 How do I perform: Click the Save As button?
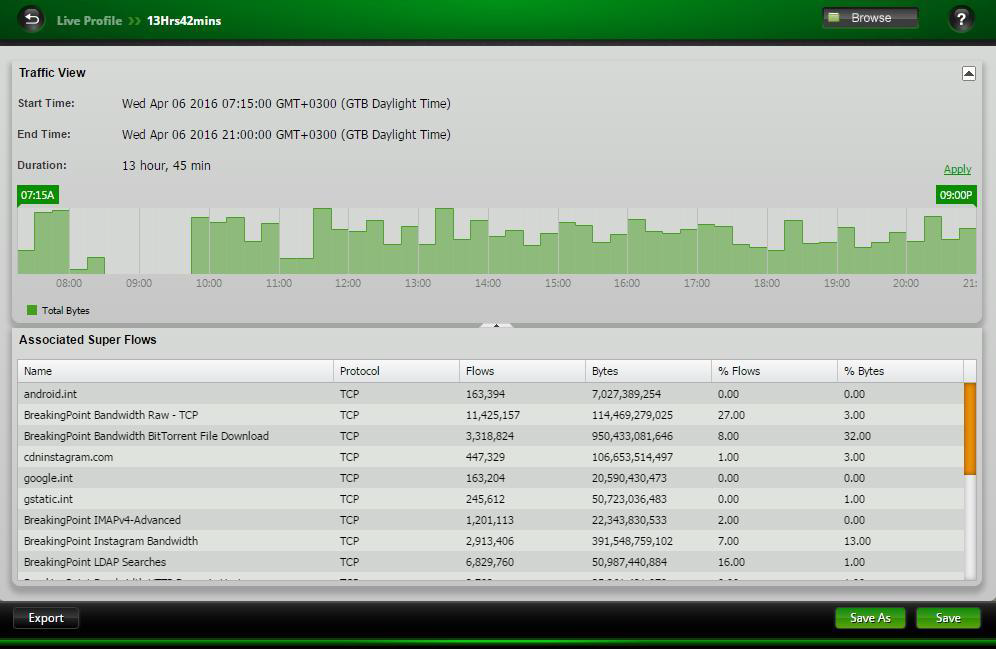(870, 618)
